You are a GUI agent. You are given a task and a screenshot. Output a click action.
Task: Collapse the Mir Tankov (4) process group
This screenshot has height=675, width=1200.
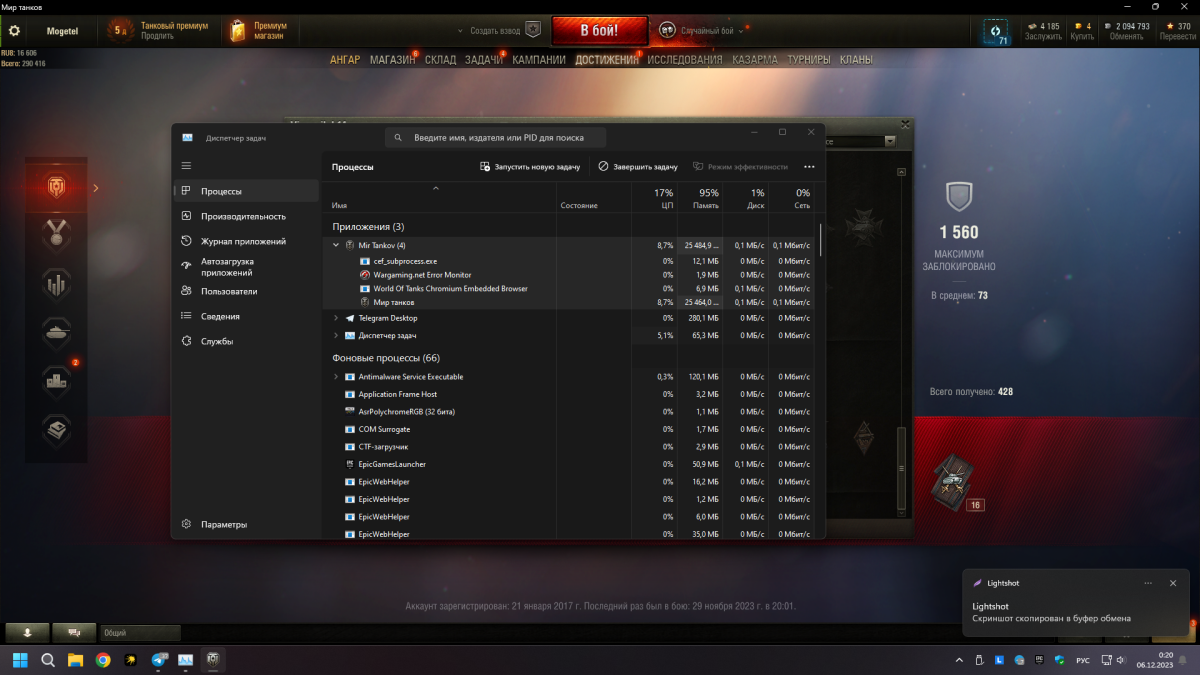tap(336, 245)
